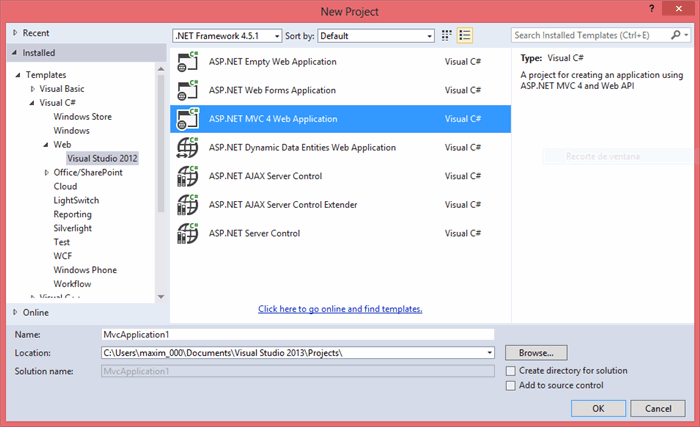
Task: Select ASP.NET AJAX Server Control Extender text
Action: [x=283, y=205]
